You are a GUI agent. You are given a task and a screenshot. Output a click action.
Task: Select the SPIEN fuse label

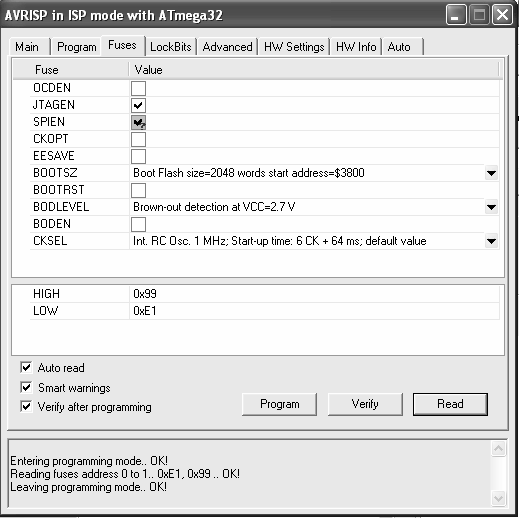pos(49,122)
